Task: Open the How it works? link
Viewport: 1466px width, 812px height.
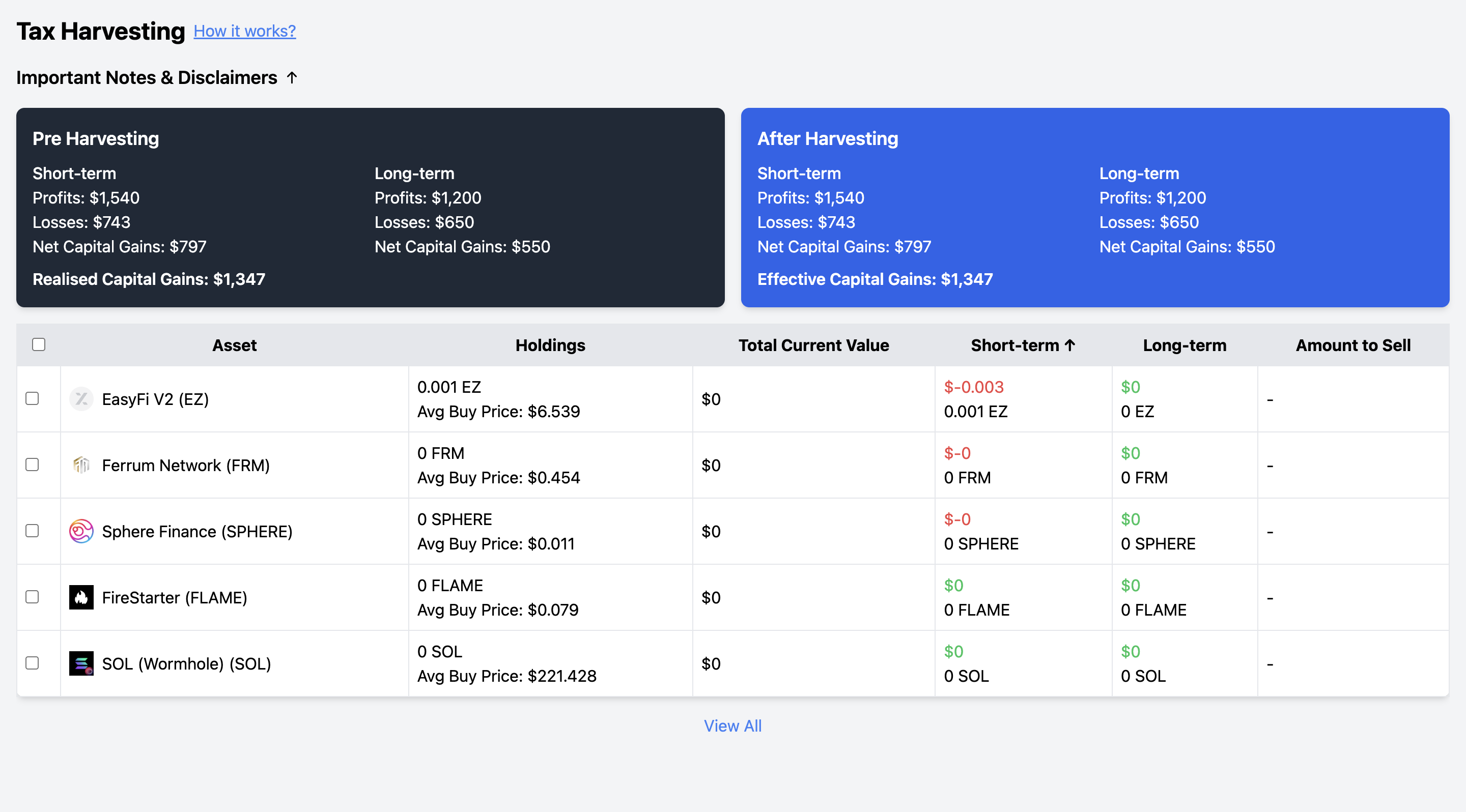Action: click(x=245, y=31)
